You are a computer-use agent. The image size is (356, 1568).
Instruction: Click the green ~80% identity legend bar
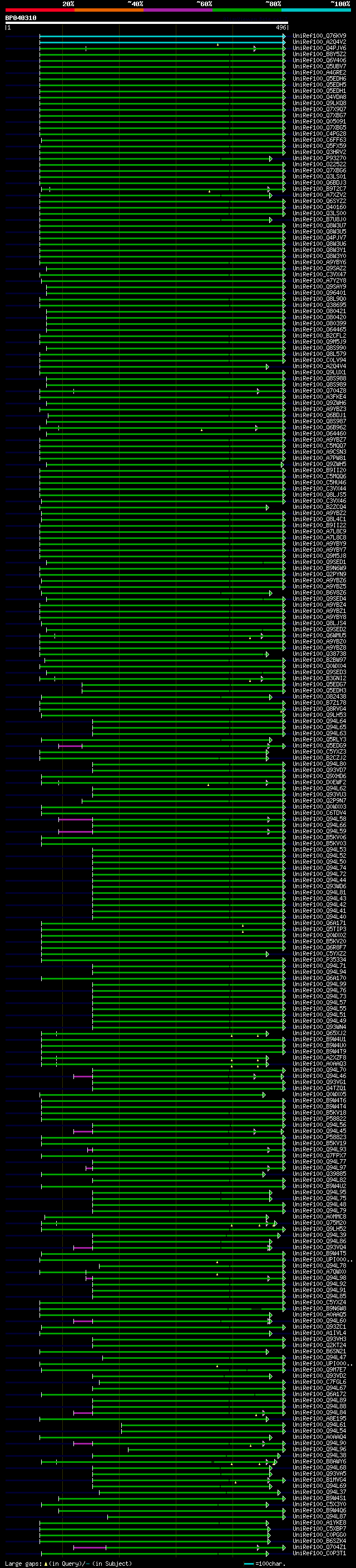[x=247, y=10]
